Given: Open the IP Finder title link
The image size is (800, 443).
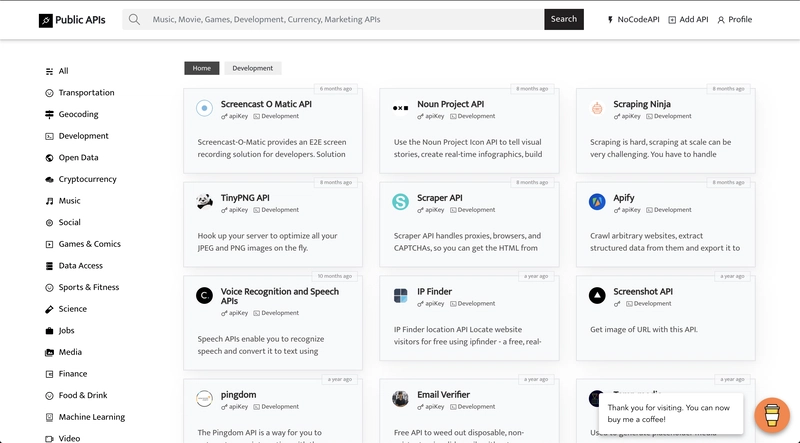Looking at the screenshot, I should (x=434, y=291).
